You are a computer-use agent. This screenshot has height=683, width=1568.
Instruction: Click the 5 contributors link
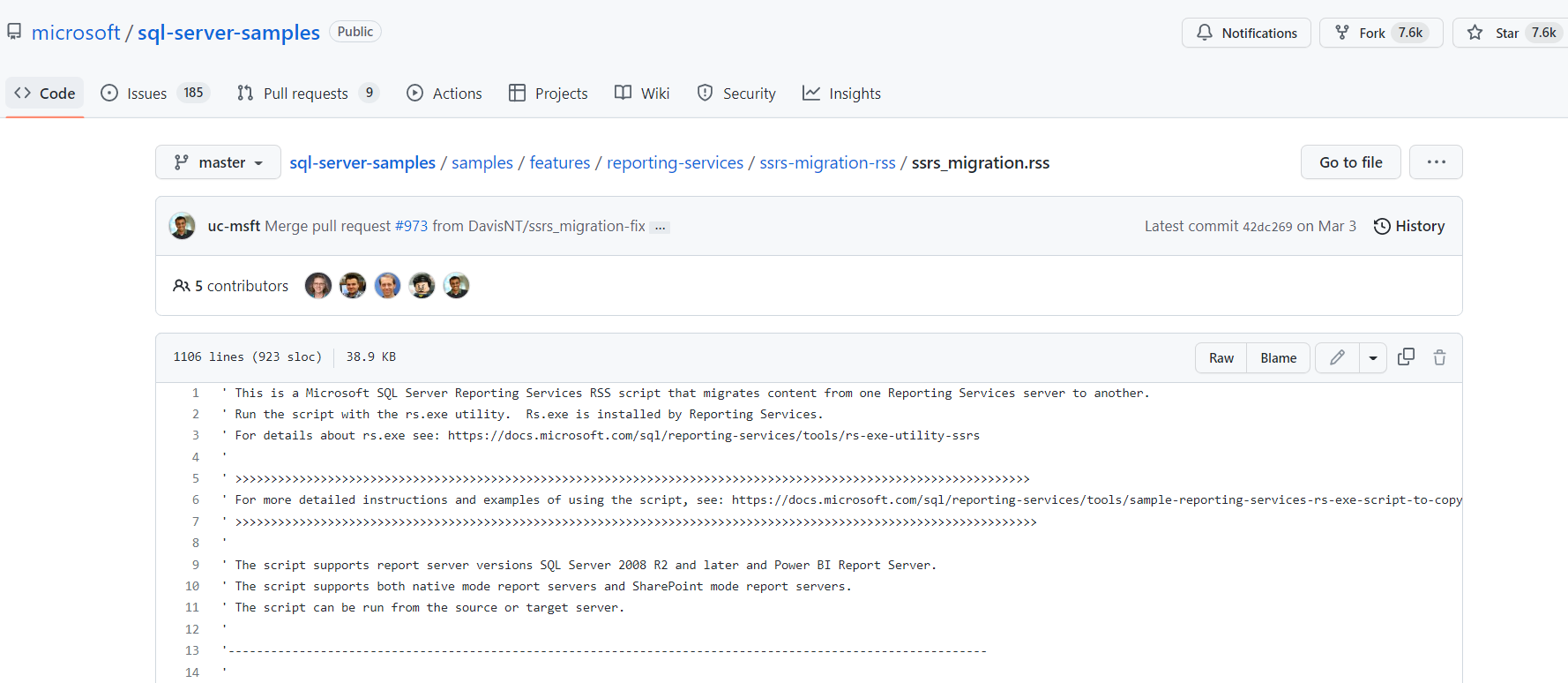(231, 286)
